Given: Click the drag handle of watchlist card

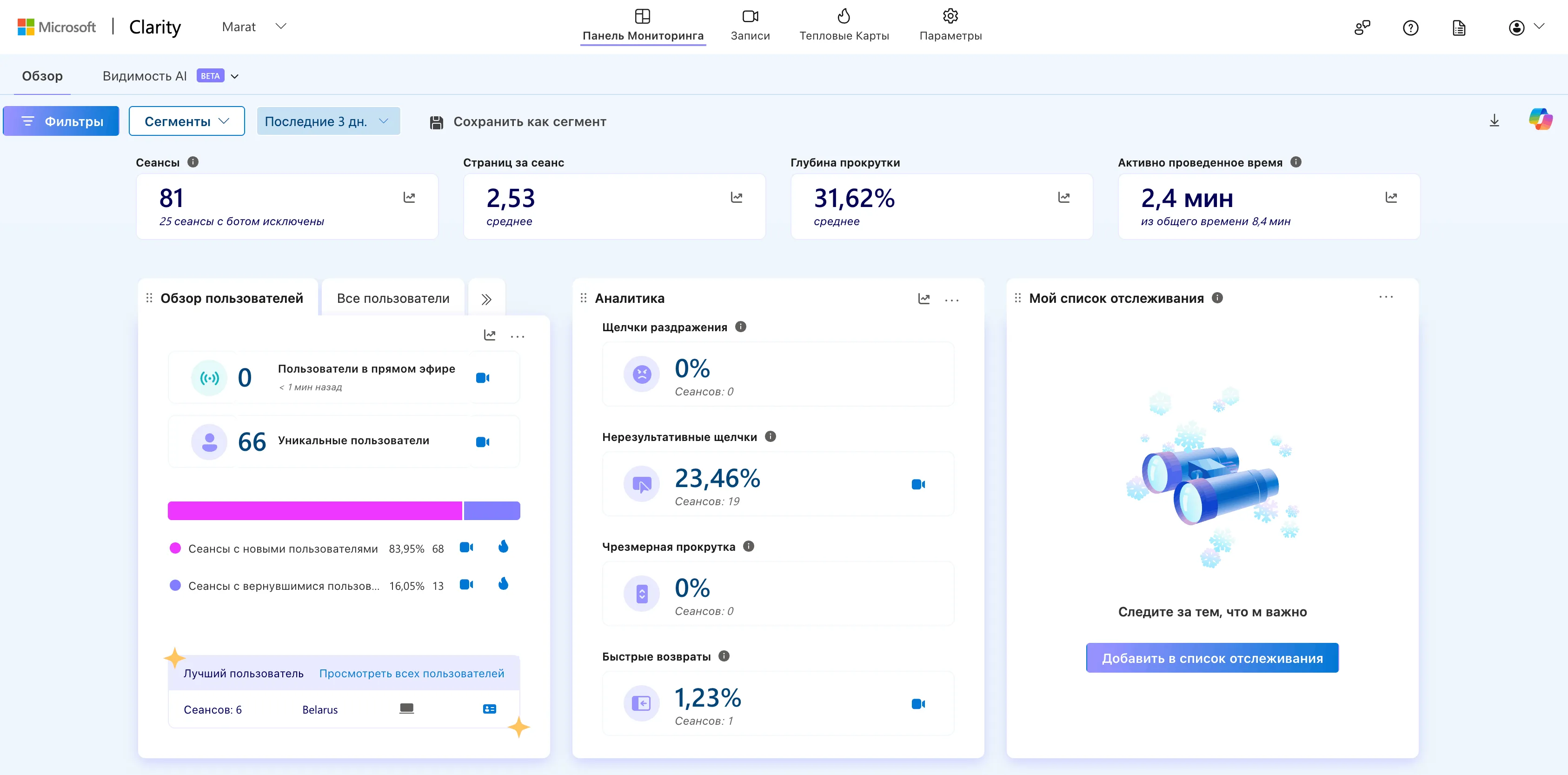Looking at the screenshot, I should tap(1018, 298).
